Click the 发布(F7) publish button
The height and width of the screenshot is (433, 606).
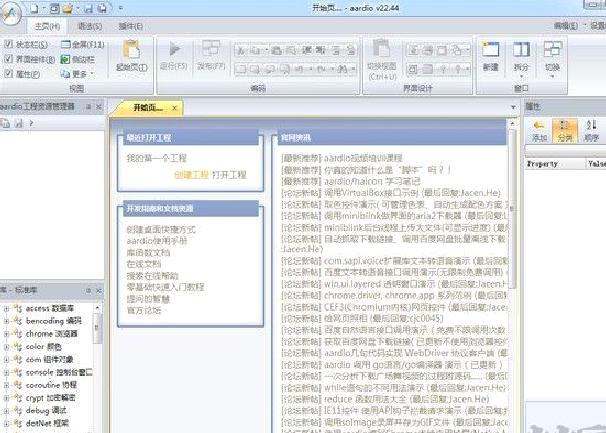click(x=211, y=56)
